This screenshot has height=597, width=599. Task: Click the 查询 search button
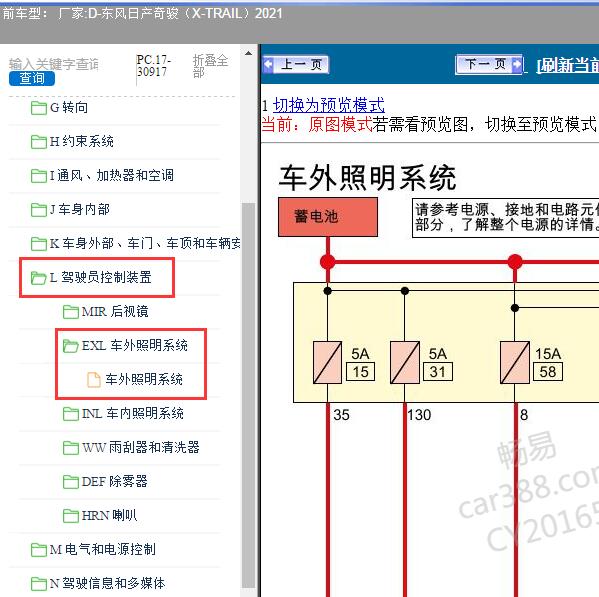[32, 78]
